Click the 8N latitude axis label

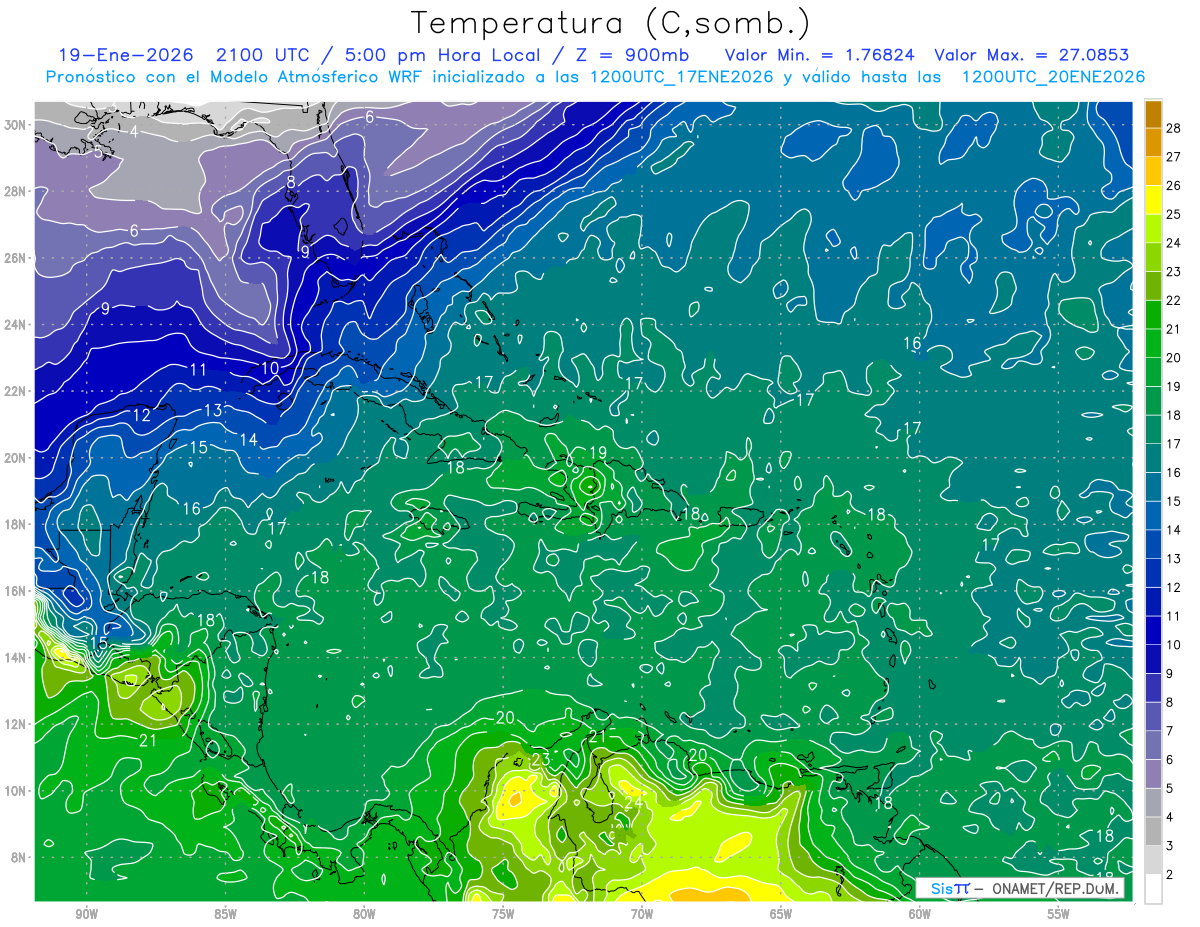(x=20, y=857)
